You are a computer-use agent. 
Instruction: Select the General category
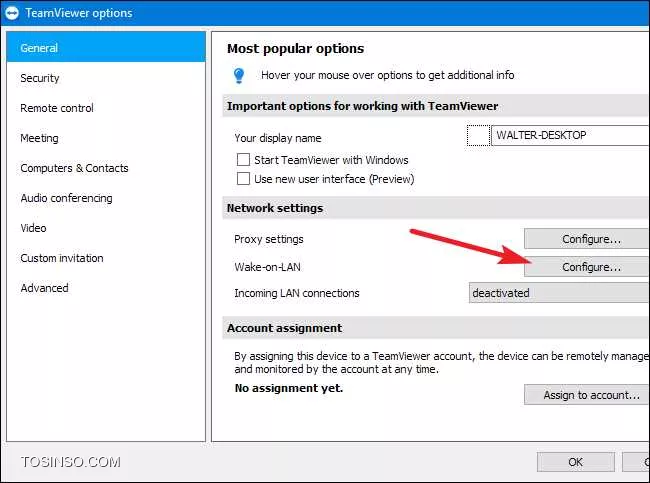tap(106, 47)
